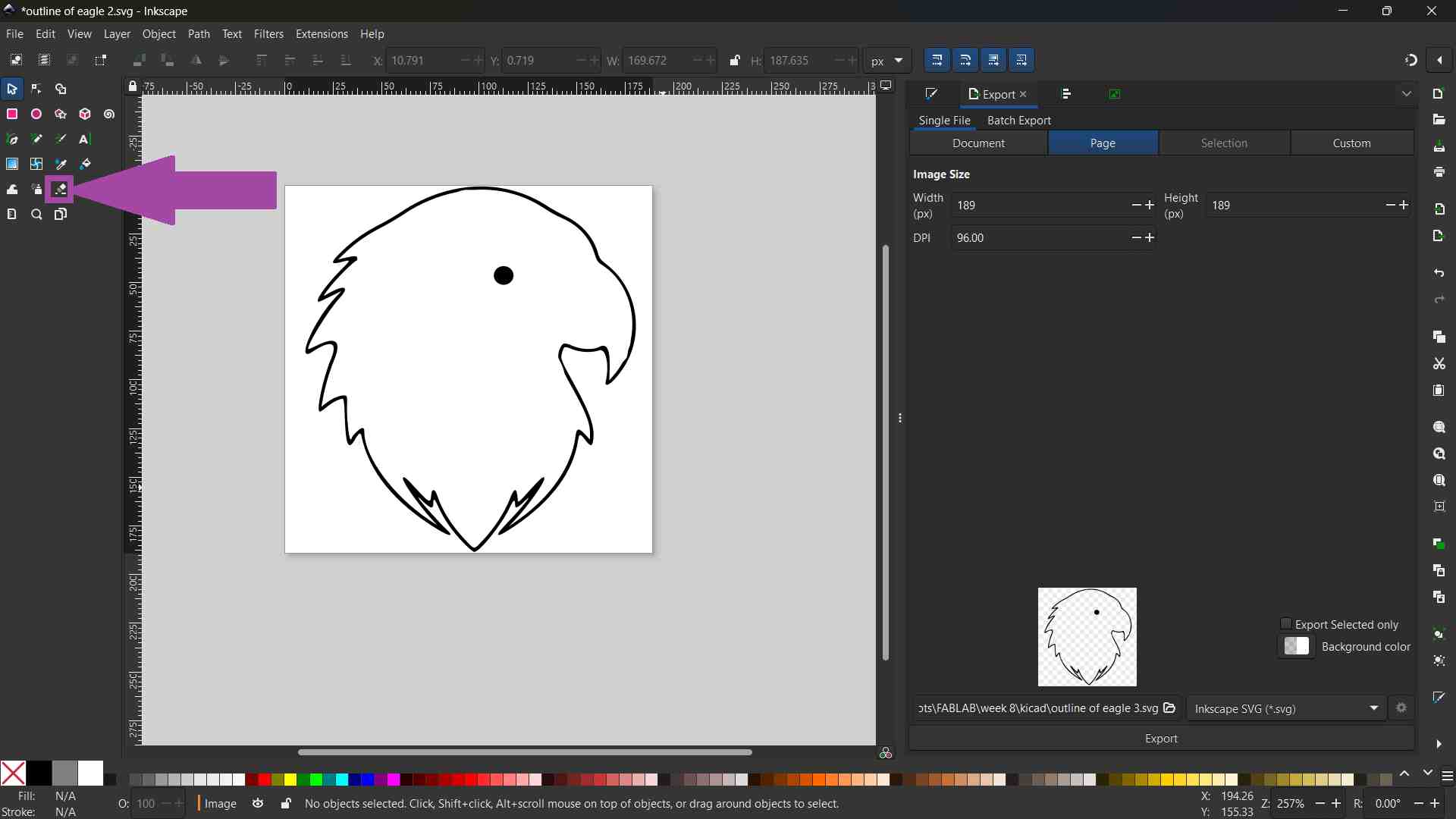Open the Extensions menu

[322, 34]
